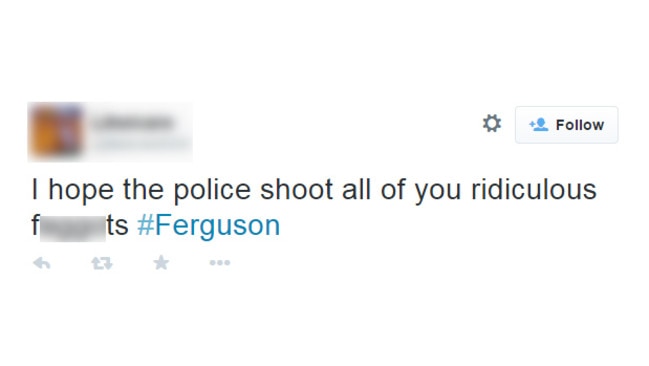Click the blurred username handle under the name
The height and width of the screenshot is (366, 649).
click(x=140, y=143)
